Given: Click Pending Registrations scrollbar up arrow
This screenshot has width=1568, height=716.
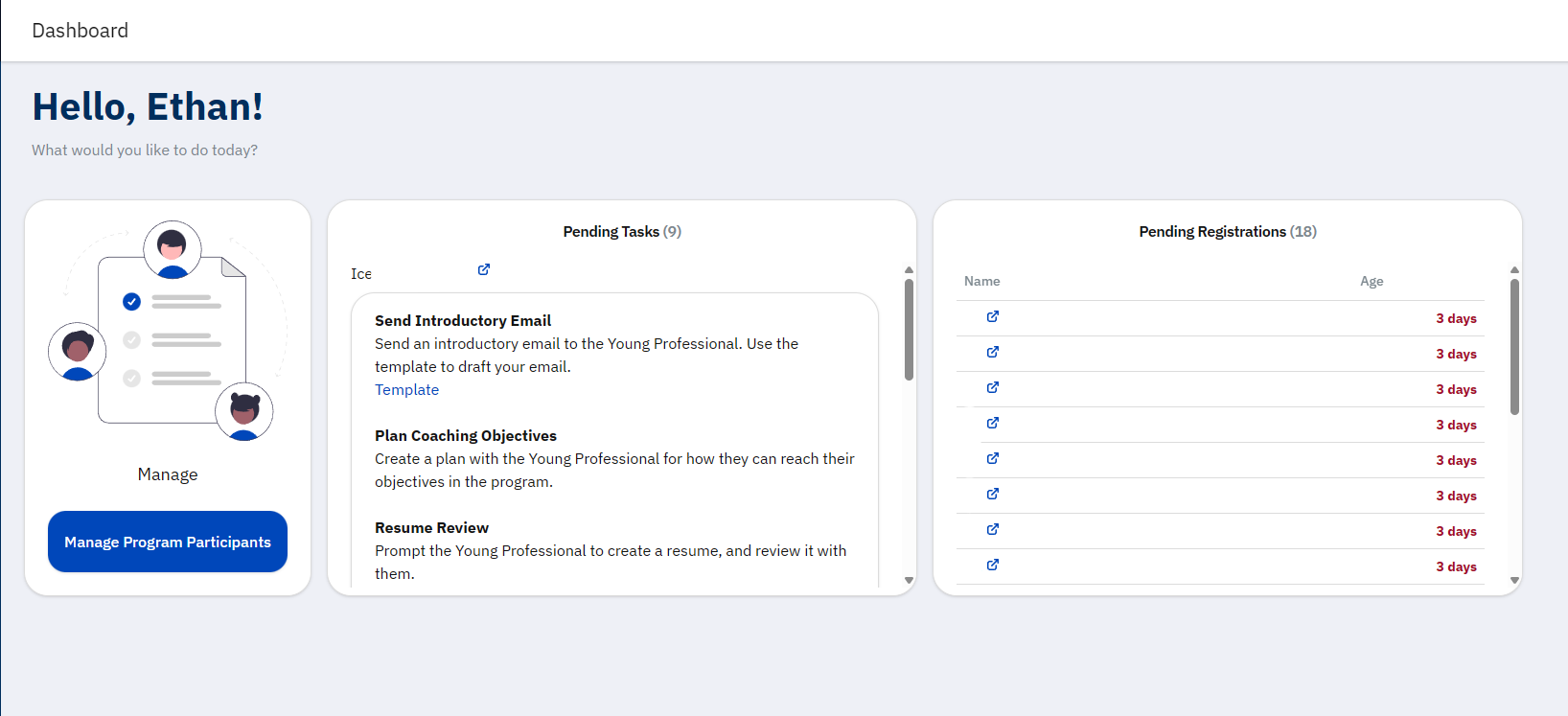Looking at the screenshot, I should [1514, 270].
